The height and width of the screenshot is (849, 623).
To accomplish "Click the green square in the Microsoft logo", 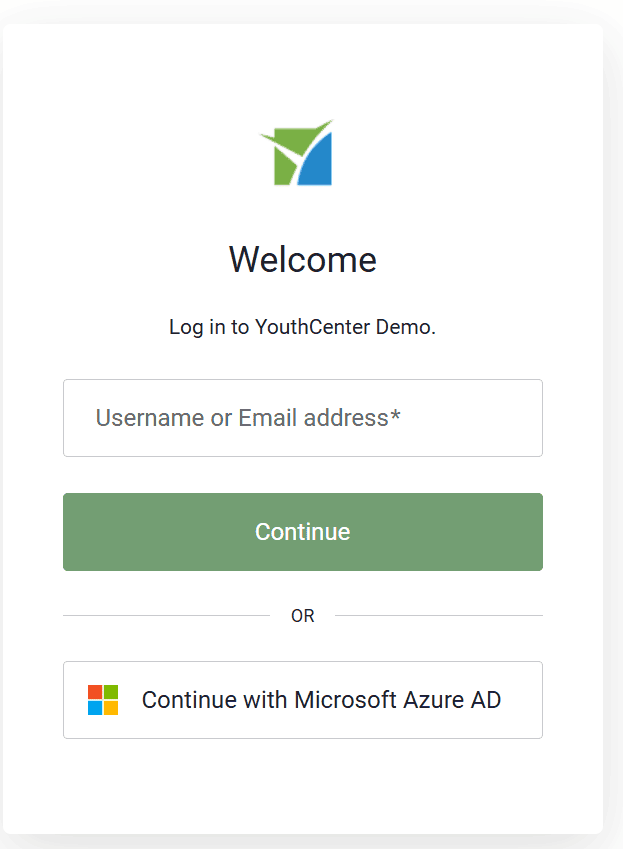I will click(x=110, y=692).
